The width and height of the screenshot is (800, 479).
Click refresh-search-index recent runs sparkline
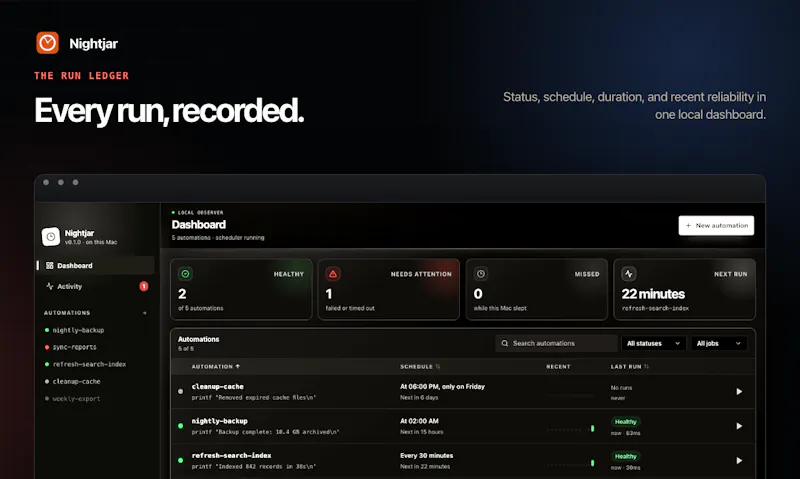pos(570,463)
